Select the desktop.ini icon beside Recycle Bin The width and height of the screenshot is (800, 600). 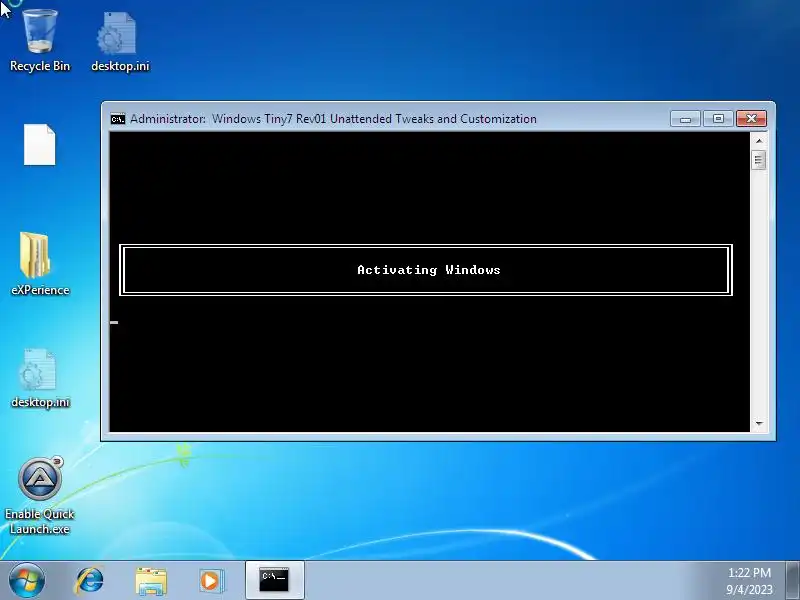click(x=120, y=42)
